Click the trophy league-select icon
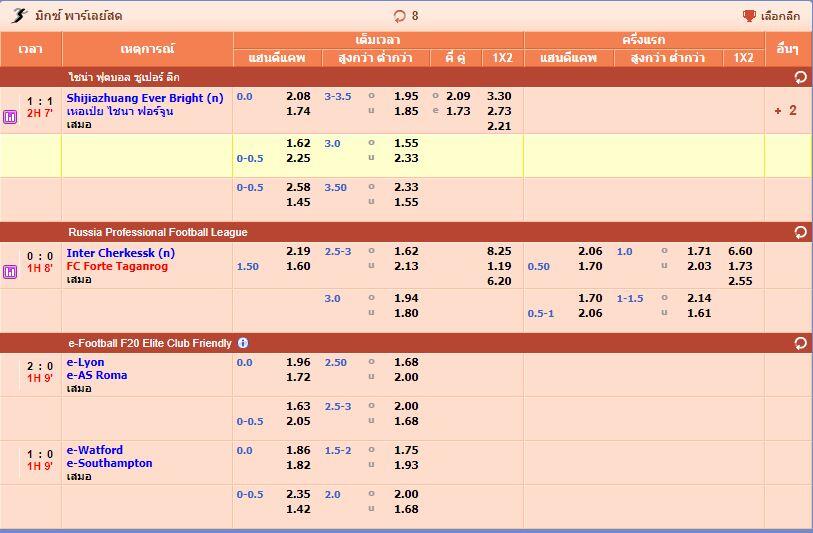The height and width of the screenshot is (533, 813). 749,16
